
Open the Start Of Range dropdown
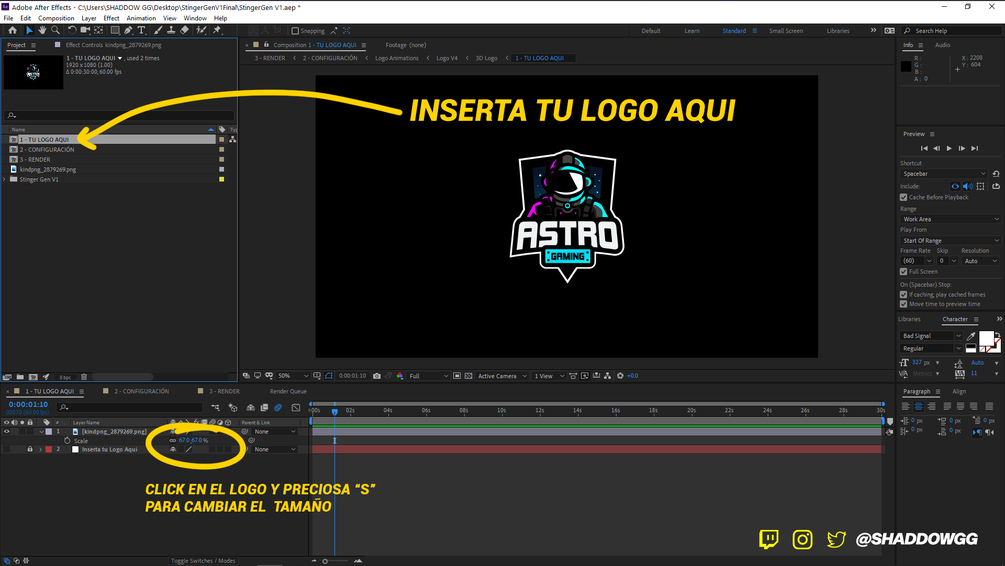click(x=950, y=240)
